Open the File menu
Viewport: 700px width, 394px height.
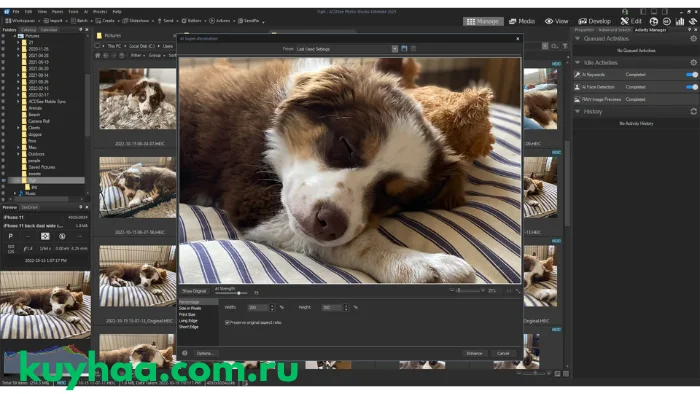tap(16, 12)
